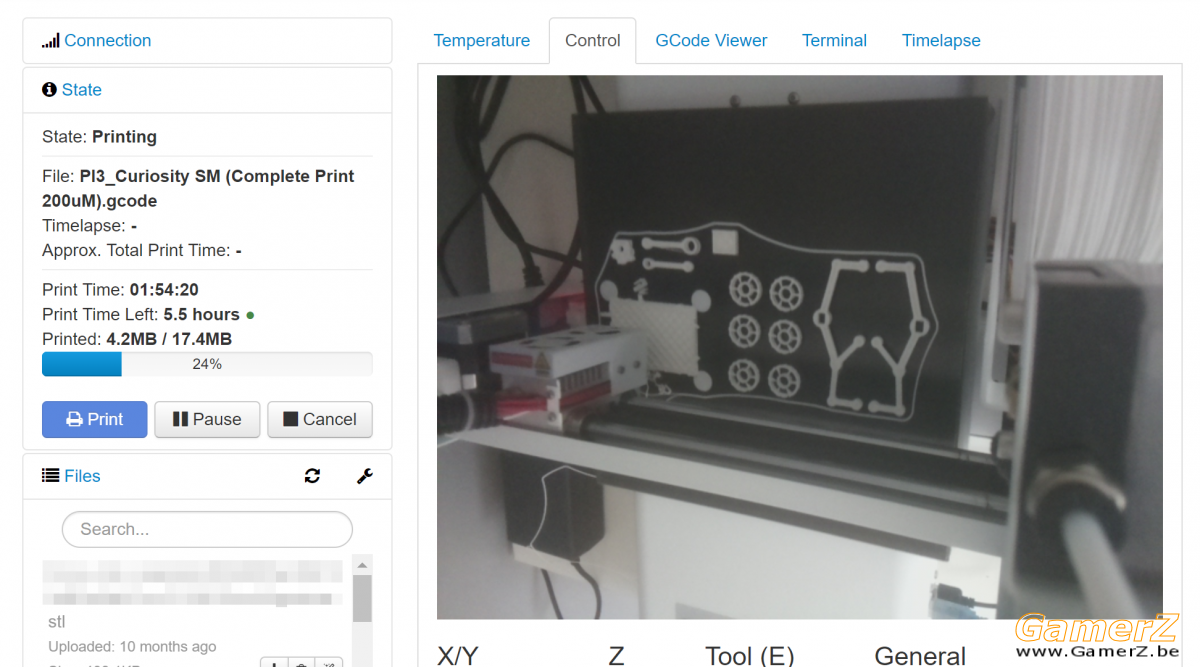Select the Control tab
Viewport: 1200px width, 667px height.
593,41
